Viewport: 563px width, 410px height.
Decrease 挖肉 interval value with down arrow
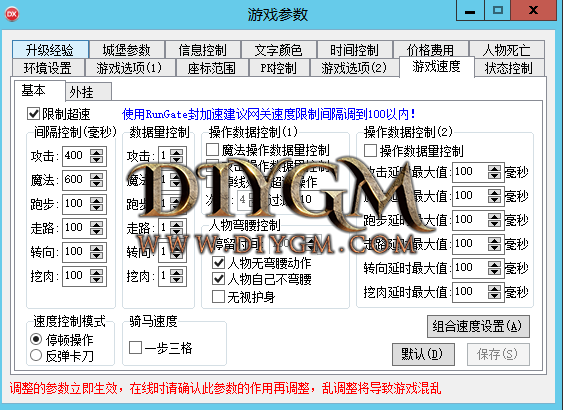(x=96, y=279)
